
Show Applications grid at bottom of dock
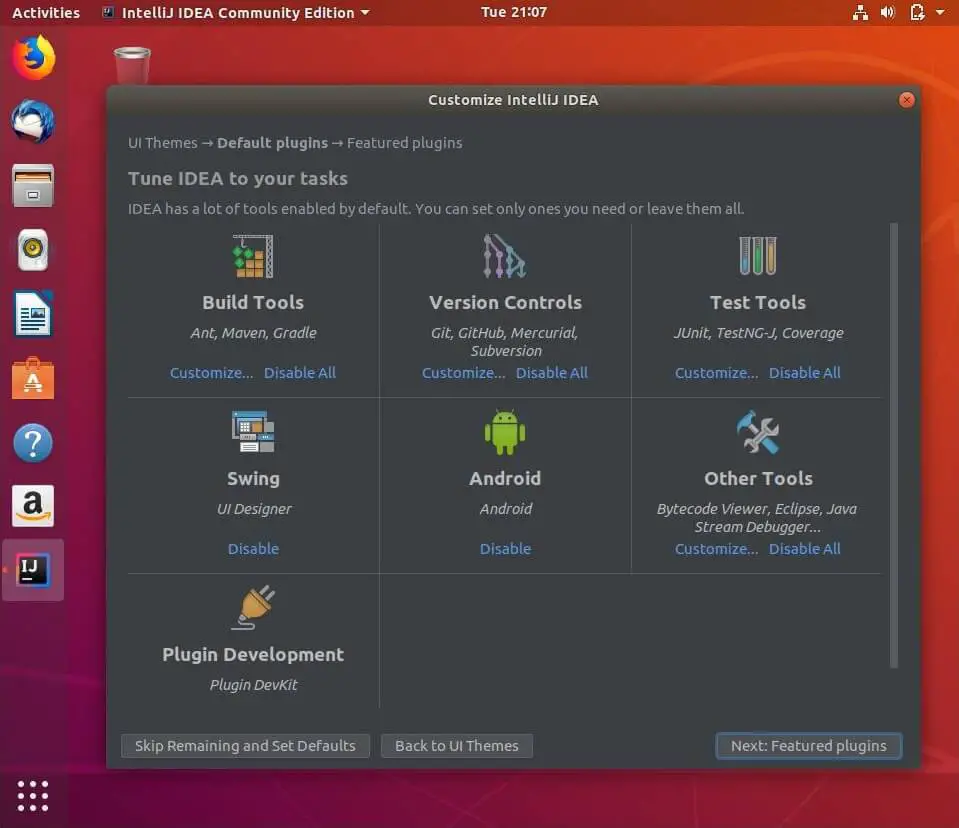(x=33, y=796)
